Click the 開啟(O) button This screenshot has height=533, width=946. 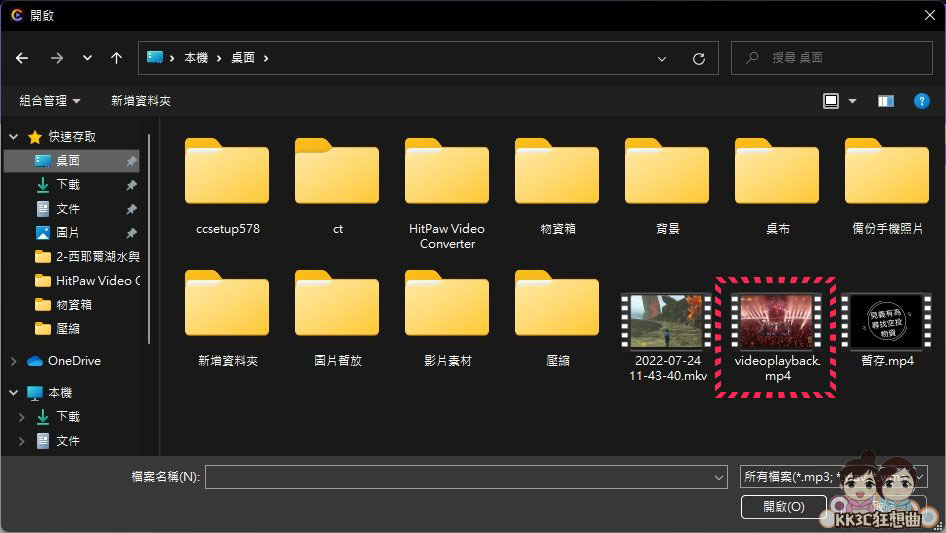(784, 506)
